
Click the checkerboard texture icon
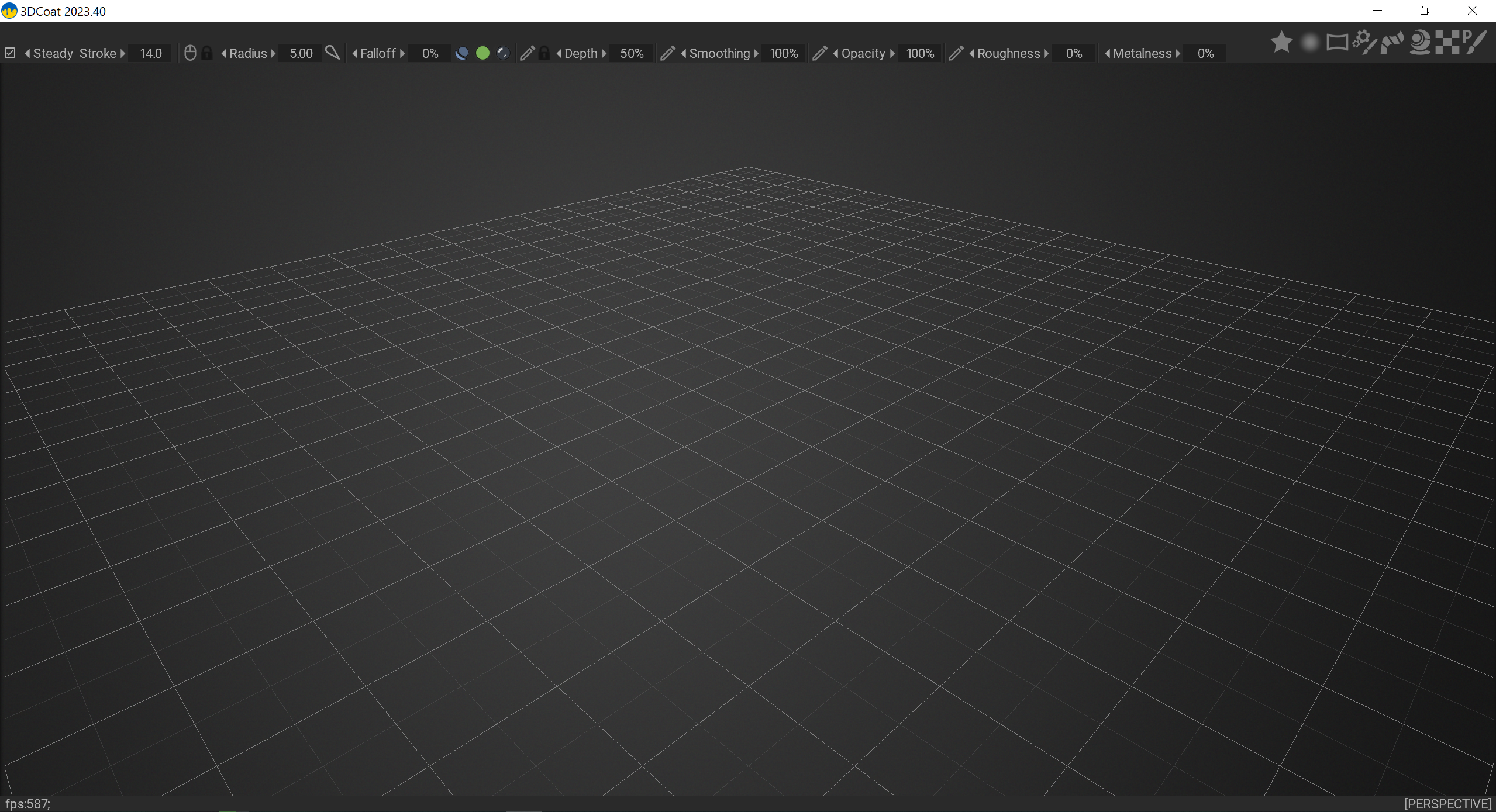[x=1447, y=42]
